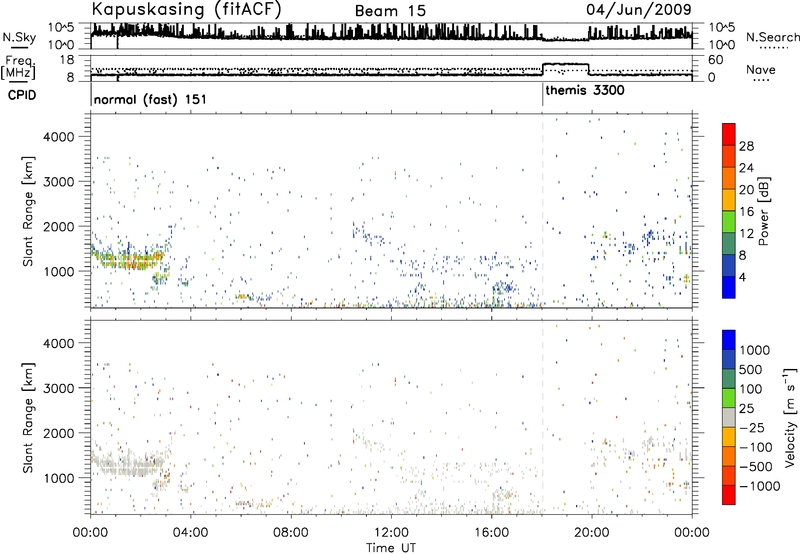Image resolution: width=800 pixels, height=554 pixels.
Task: Pick the blue 4–8 dB Power swatch
Action: (729, 265)
